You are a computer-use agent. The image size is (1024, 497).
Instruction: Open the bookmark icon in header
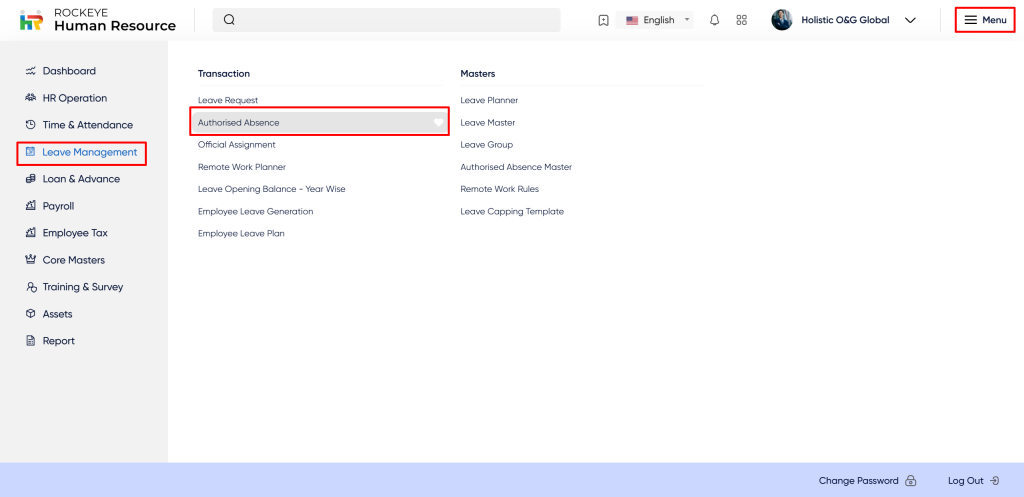click(603, 20)
